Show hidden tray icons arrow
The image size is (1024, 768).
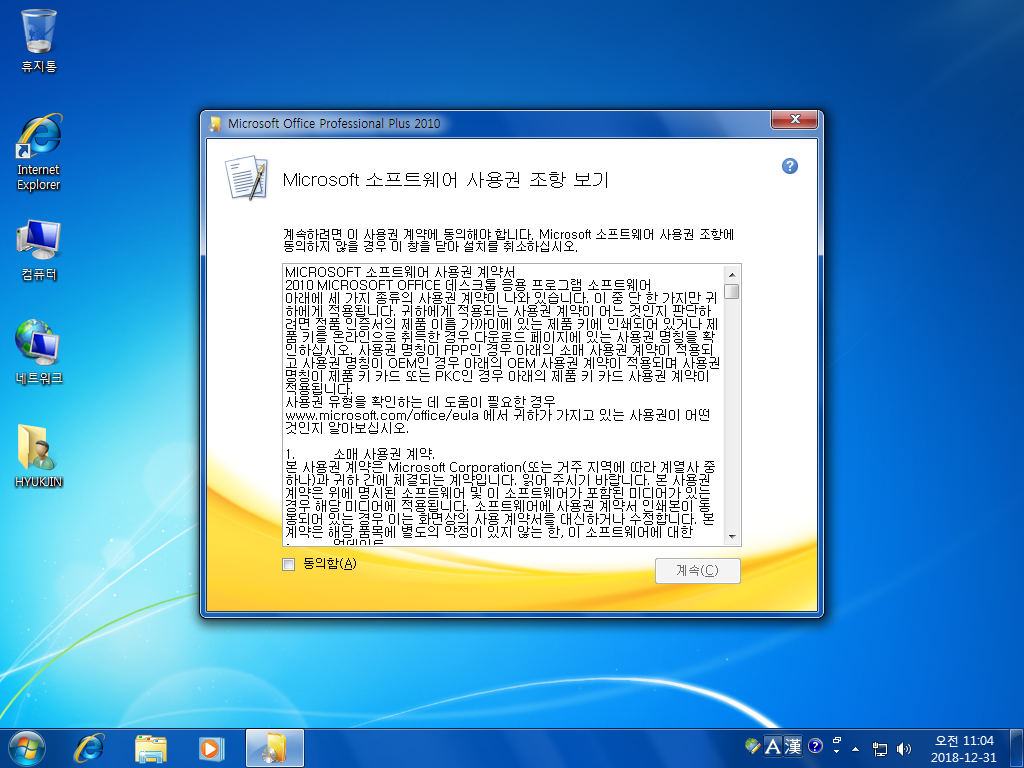point(856,748)
